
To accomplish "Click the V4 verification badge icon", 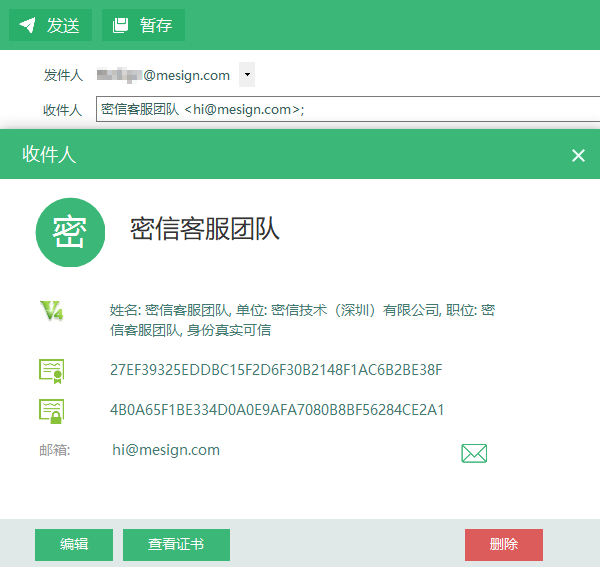I will point(51,310).
